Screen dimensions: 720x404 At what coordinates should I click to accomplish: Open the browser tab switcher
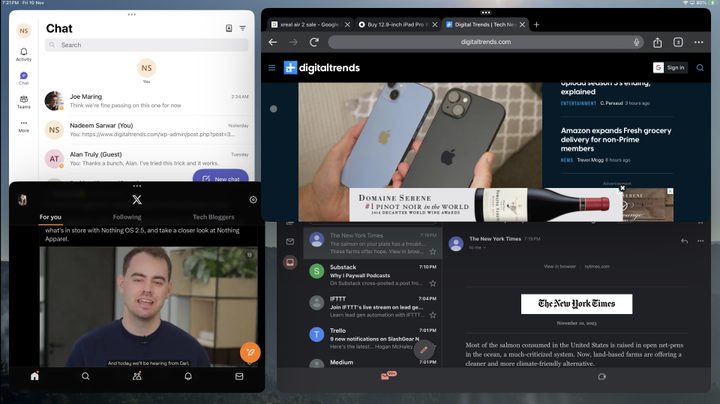pyautogui.click(x=678, y=42)
